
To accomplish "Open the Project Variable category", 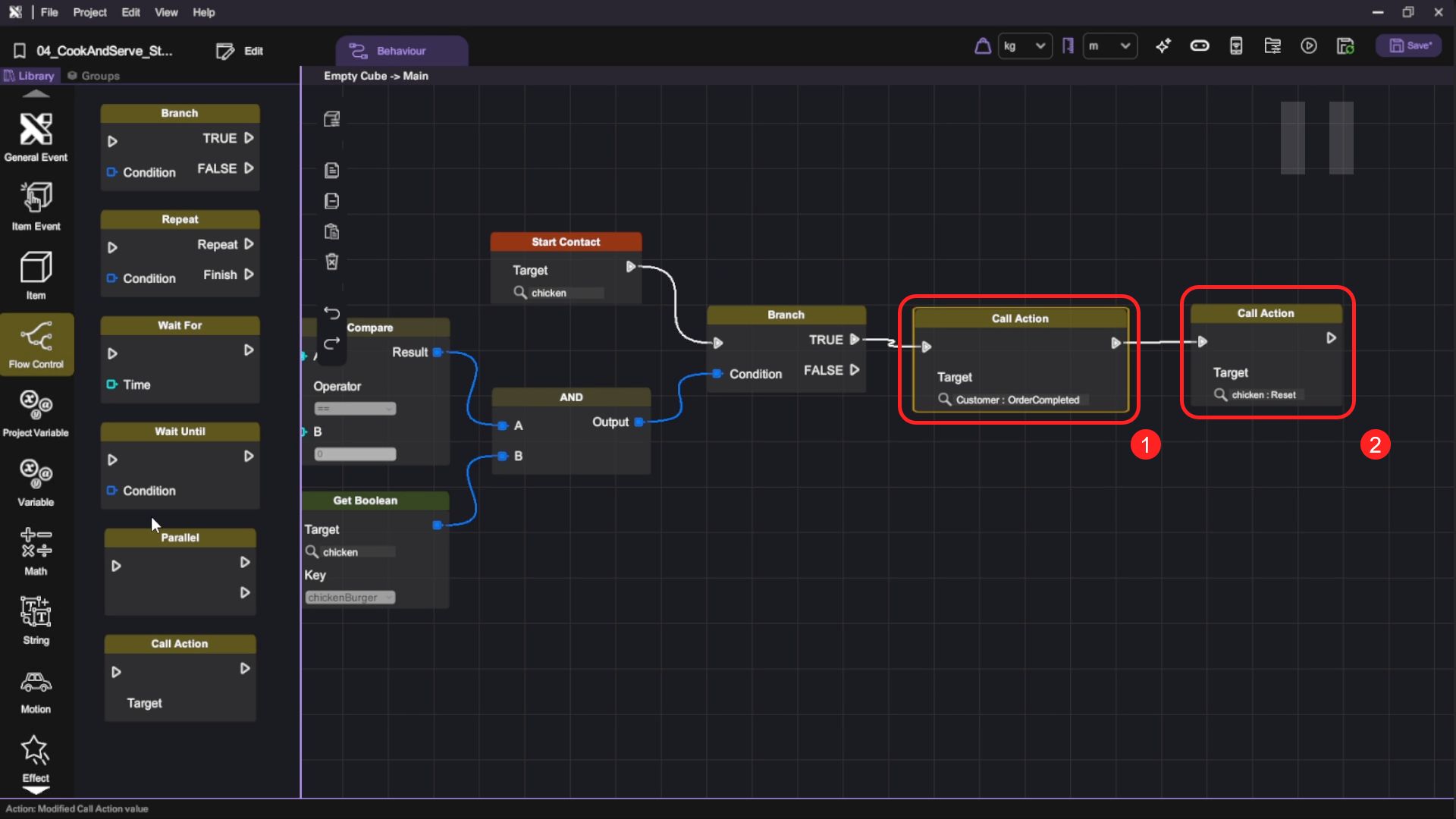I will pyautogui.click(x=36, y=412).
